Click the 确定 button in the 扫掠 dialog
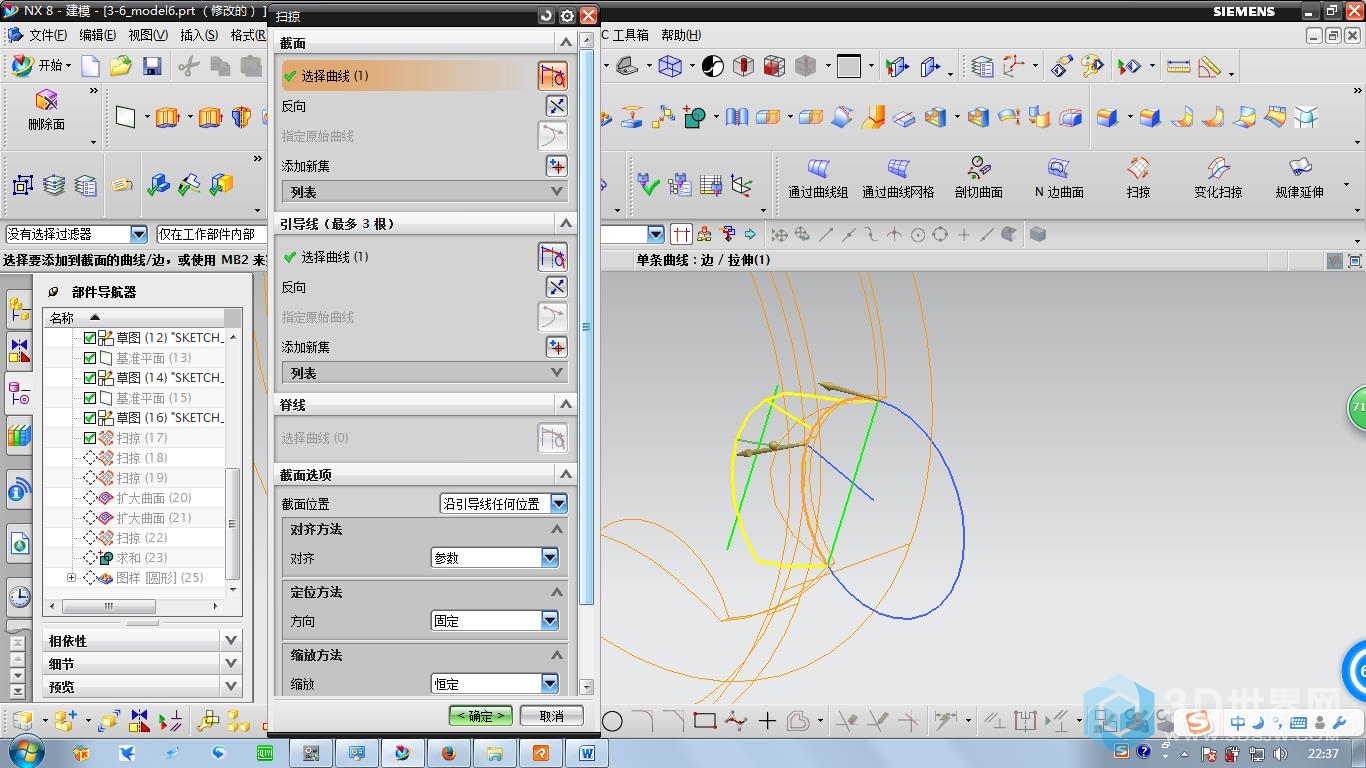This screenshot has height=768, width=1366. click(x=481, y=716)
